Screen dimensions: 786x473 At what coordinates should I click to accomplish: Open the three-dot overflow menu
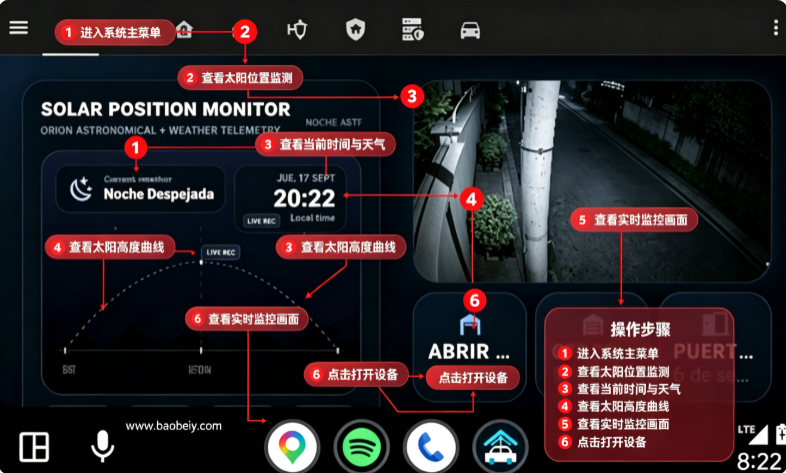click(x=775, y=28)
